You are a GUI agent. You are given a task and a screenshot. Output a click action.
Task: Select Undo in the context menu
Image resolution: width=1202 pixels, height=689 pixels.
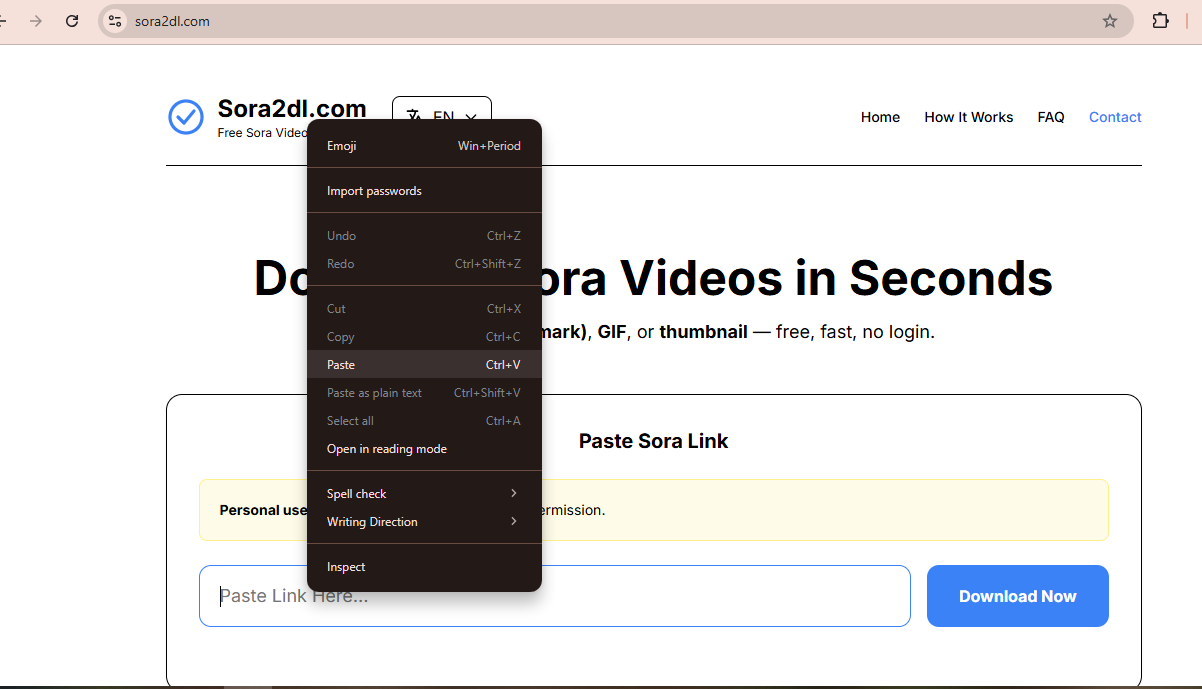(341, 235)
